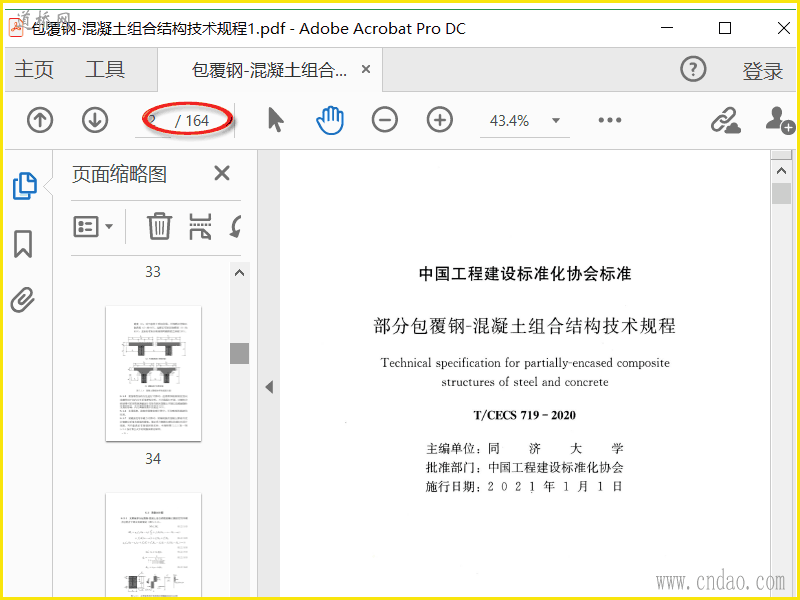800x600 pixels.
Task: Select the partially visible bottom thumbnail after 34
Action: (x=153, y=545)
